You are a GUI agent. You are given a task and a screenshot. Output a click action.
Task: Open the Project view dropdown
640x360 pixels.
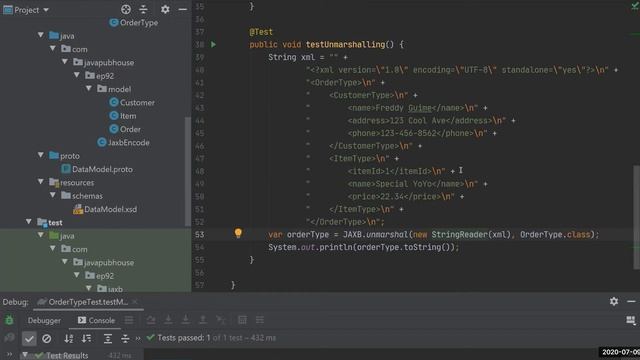[46, 10]
